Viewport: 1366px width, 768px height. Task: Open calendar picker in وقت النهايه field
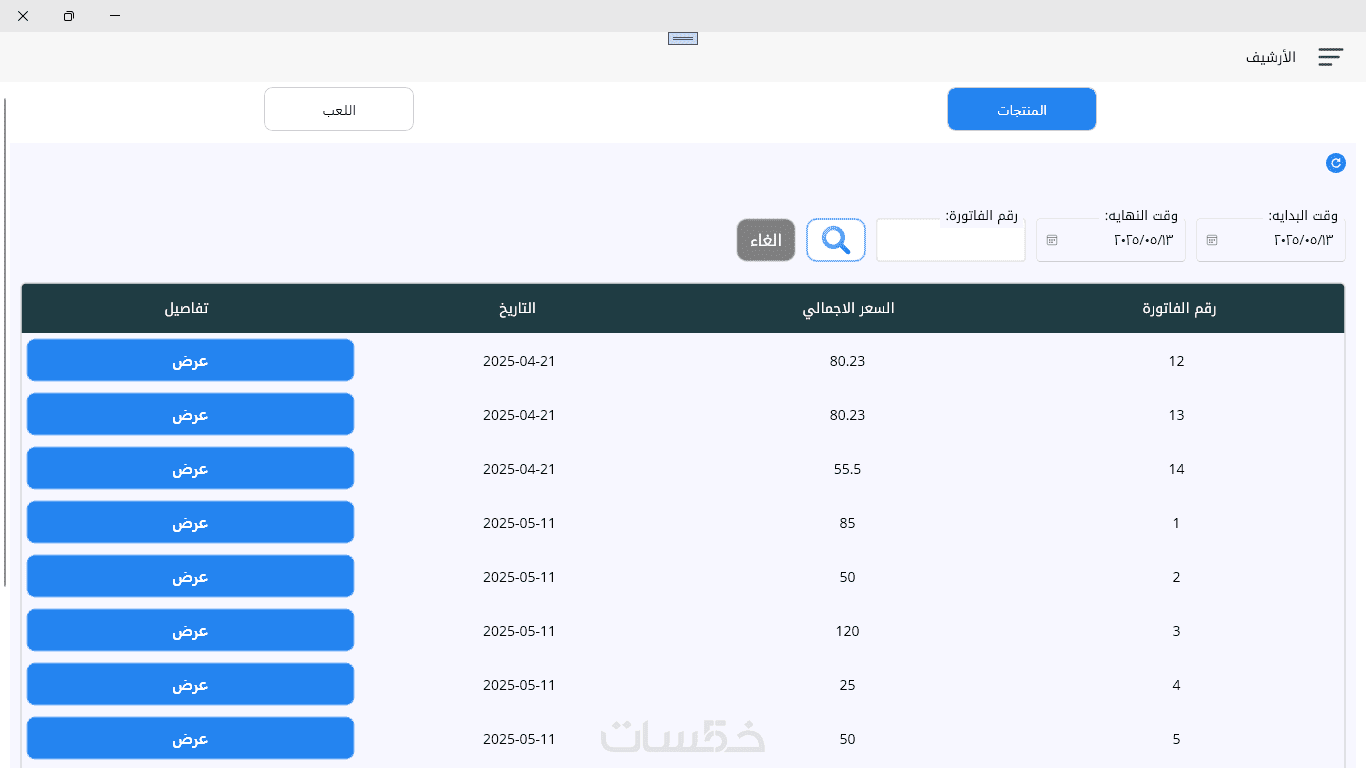pyautogui.click(x=1051, y=240)
